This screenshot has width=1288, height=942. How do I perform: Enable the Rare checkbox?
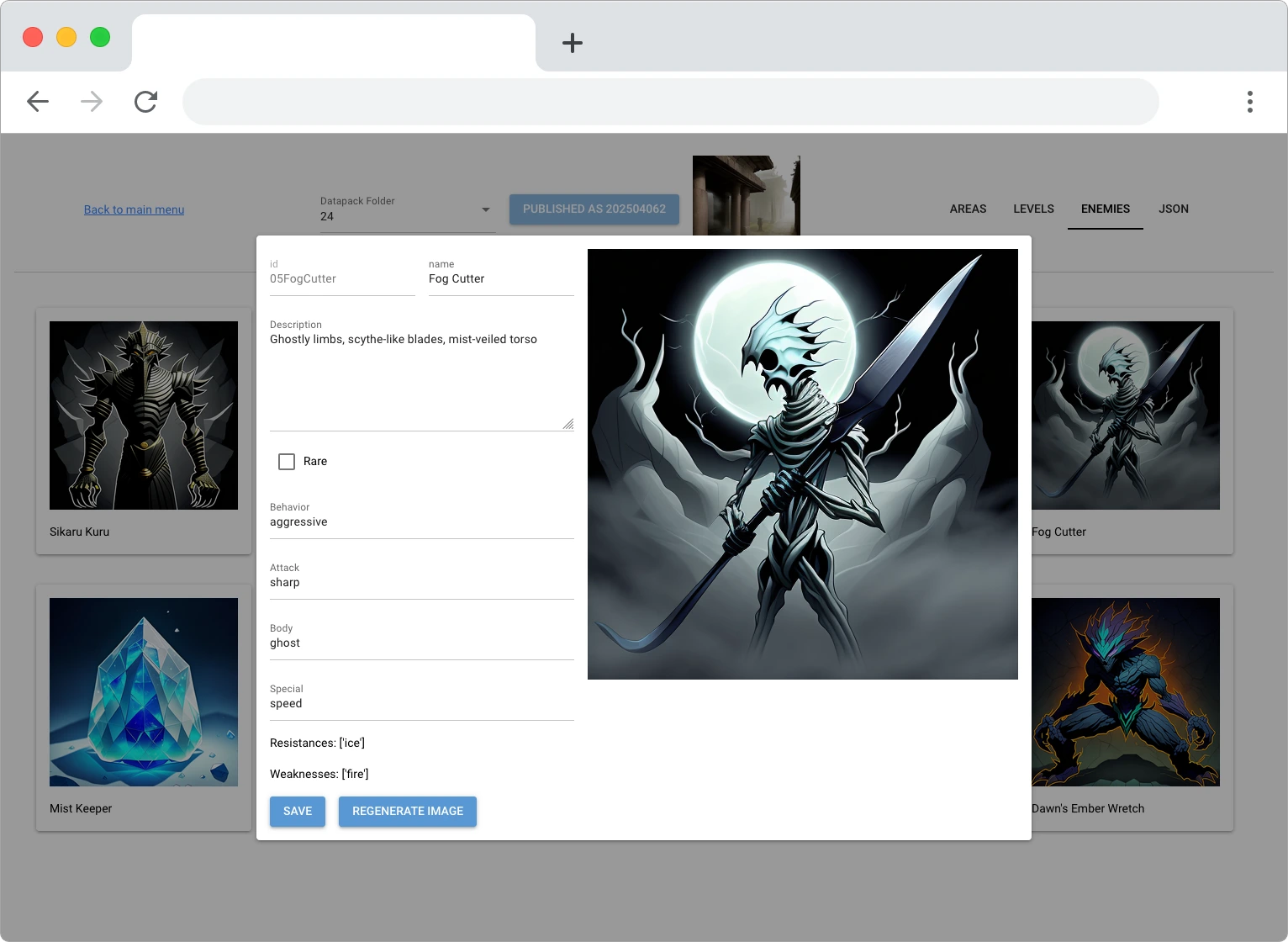[287, 461]
